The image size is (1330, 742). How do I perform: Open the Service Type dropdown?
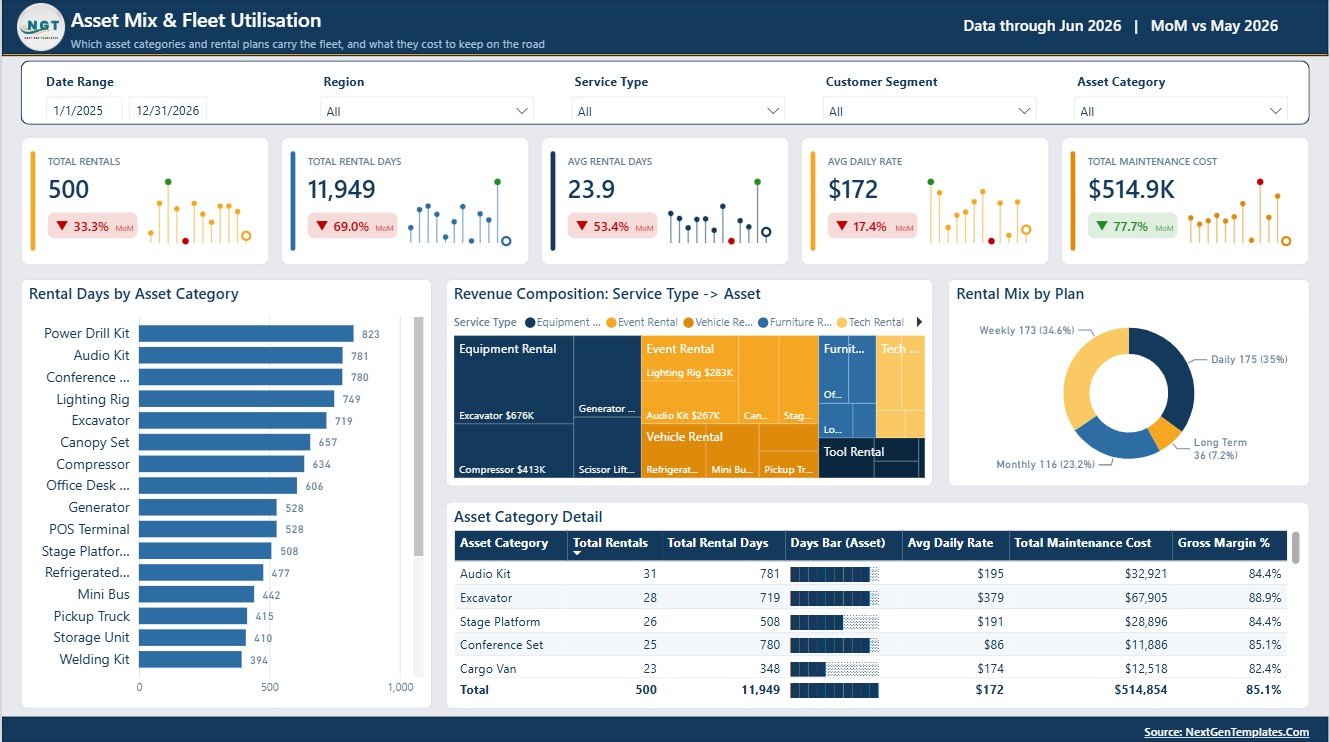678,111
